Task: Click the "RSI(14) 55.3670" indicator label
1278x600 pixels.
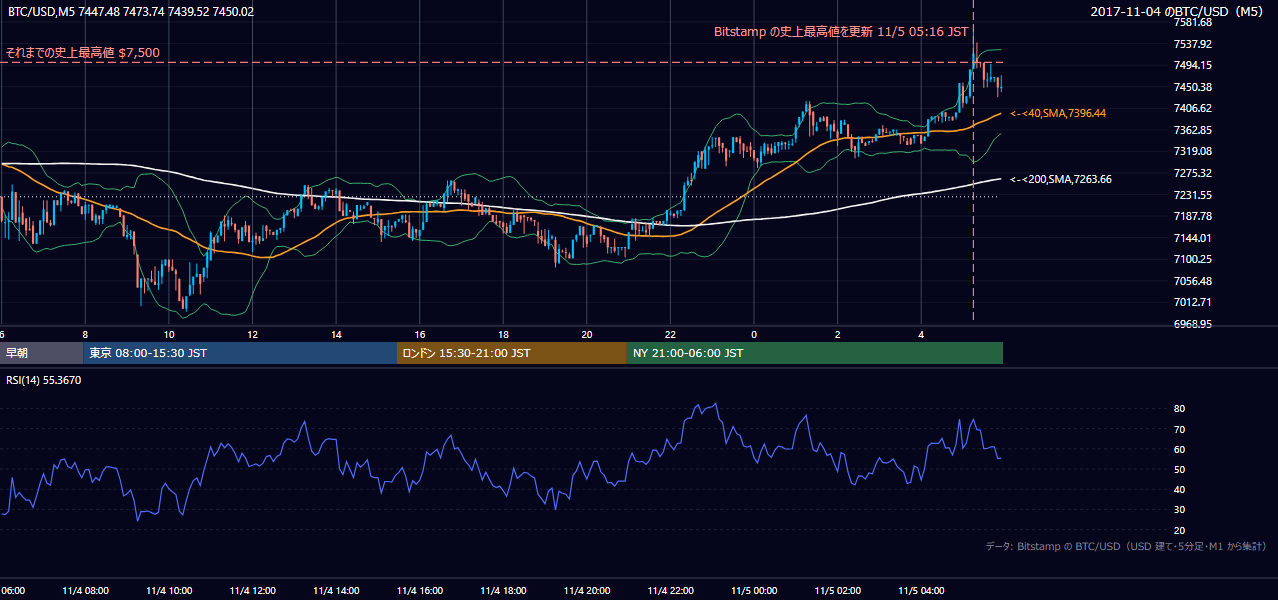Action: (44, 380)
